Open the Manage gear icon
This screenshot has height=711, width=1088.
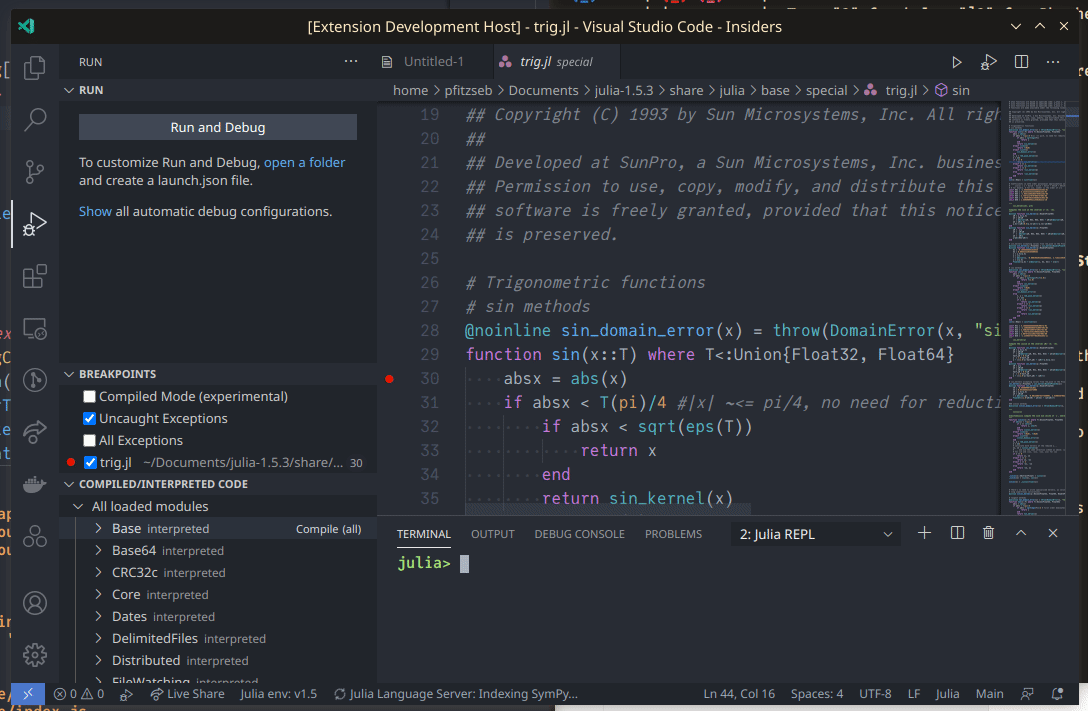(x=35, y=655)
